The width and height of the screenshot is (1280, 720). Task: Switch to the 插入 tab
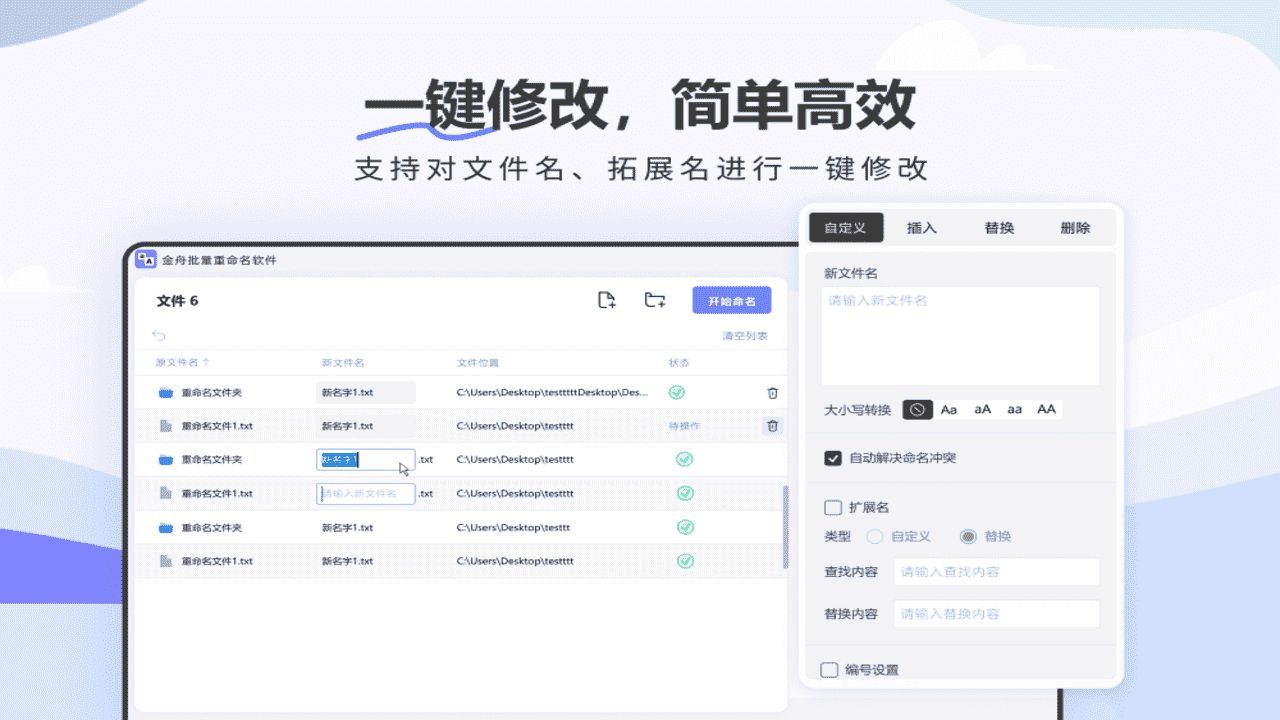(921, 227)
